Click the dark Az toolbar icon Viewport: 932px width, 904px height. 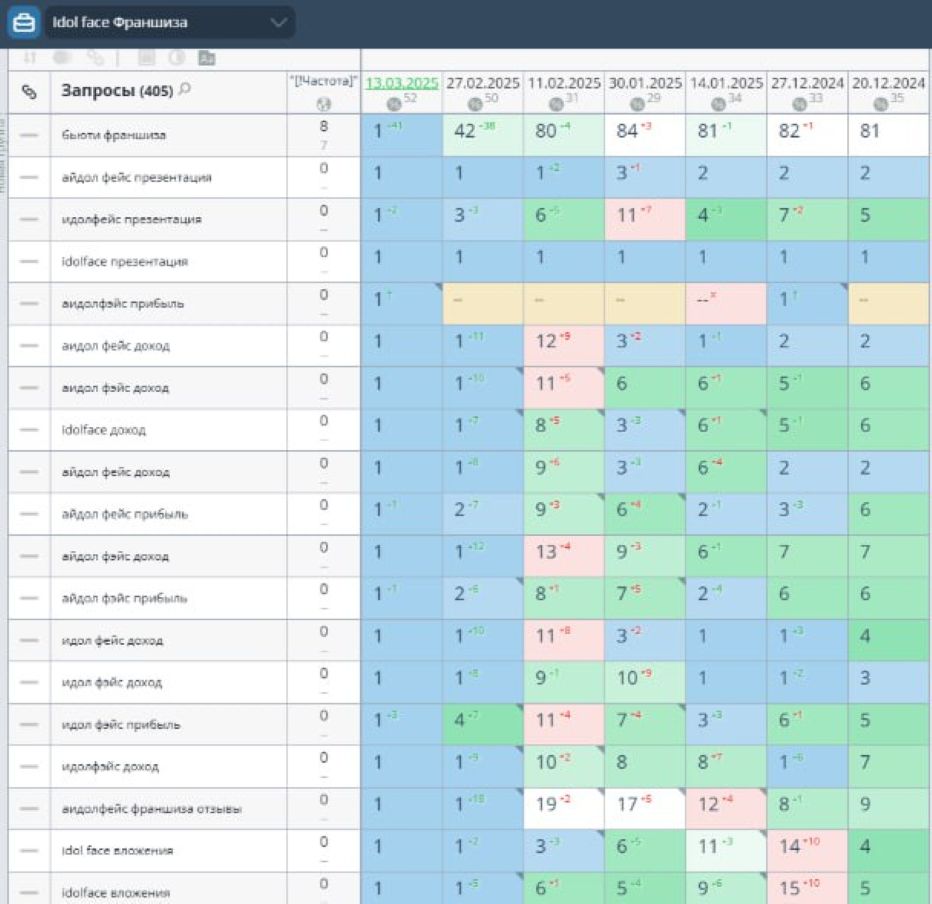pos(207,58)
